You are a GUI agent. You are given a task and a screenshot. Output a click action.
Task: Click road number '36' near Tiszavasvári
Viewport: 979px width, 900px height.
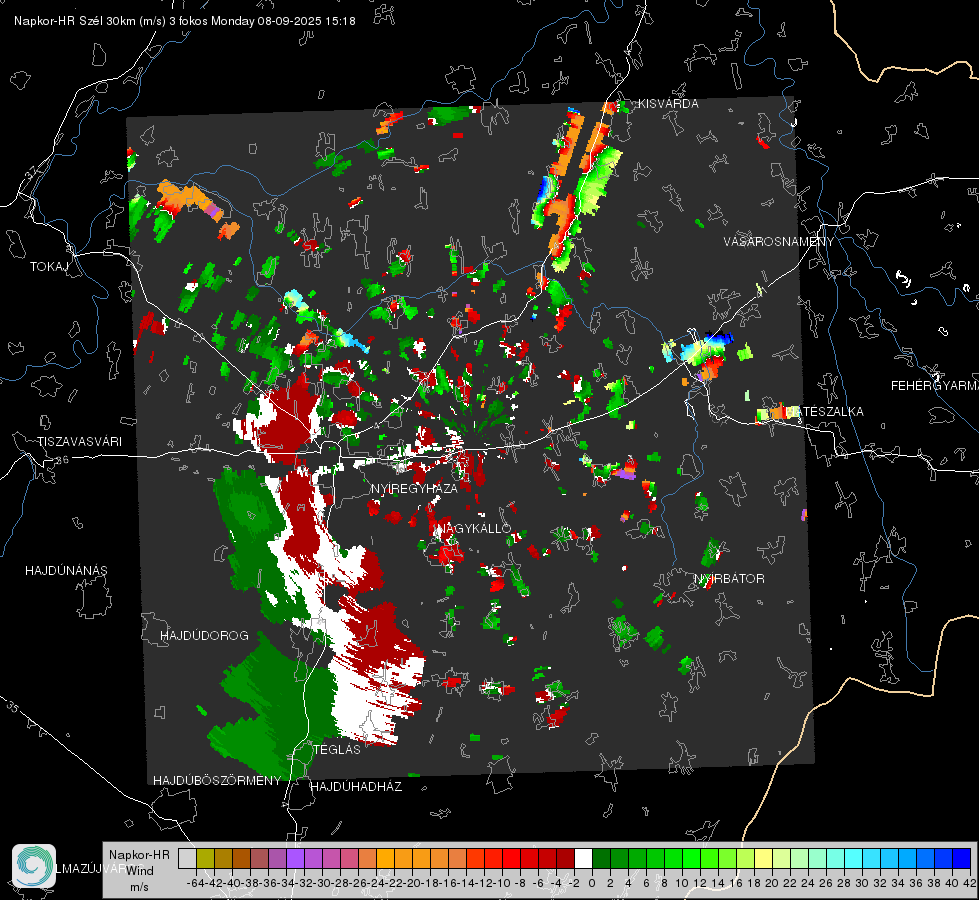click(62, 460)
